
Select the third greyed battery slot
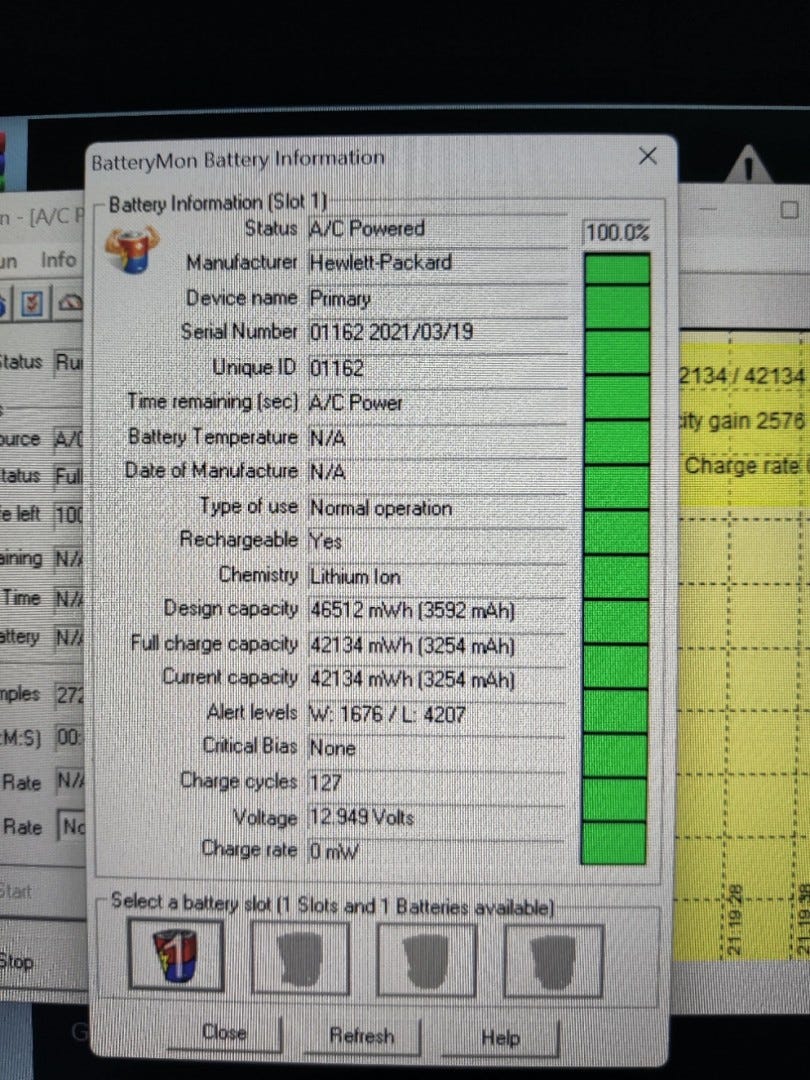tap(426, 961)
